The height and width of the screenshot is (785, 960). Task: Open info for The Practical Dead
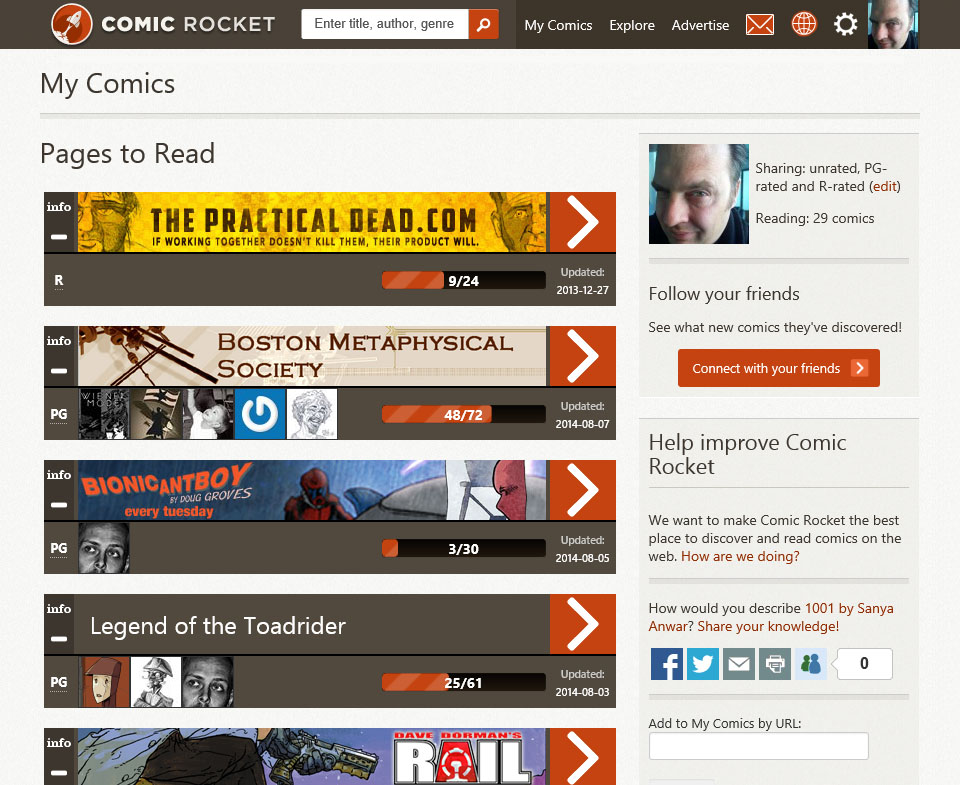point(59,207)
